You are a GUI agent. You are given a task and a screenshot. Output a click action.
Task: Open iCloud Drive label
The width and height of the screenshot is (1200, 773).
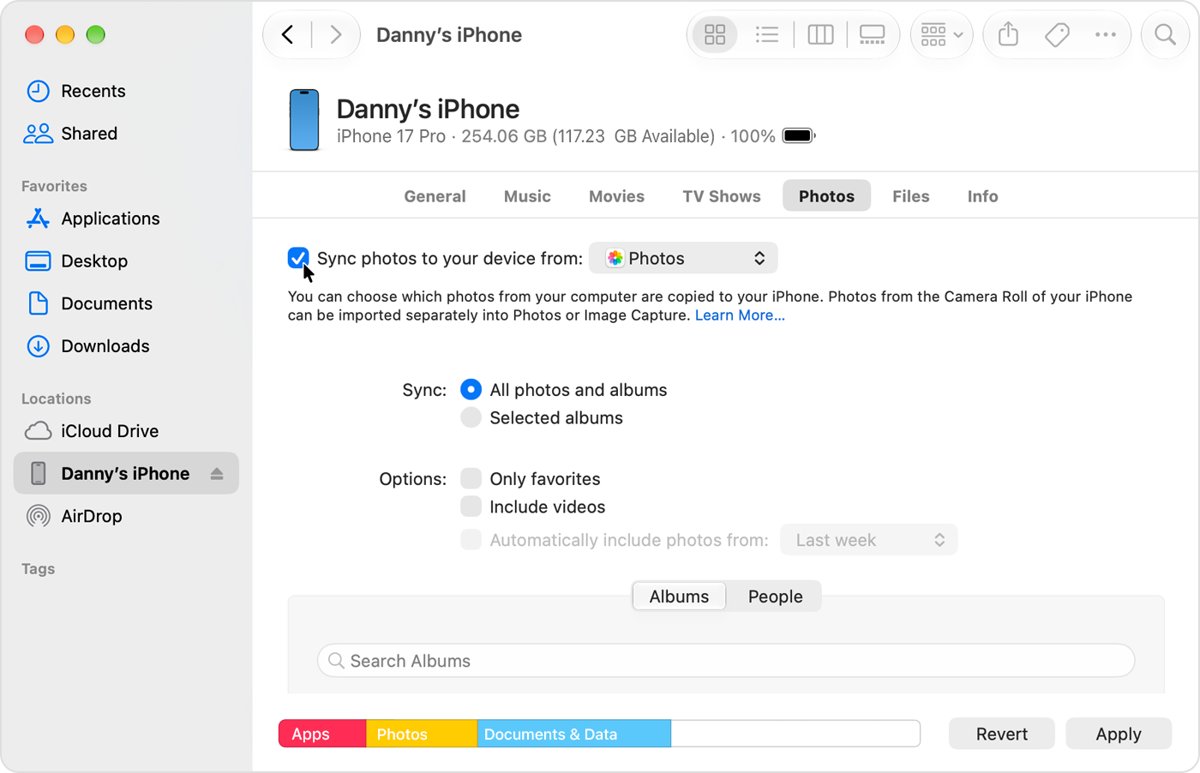point(110,431)
